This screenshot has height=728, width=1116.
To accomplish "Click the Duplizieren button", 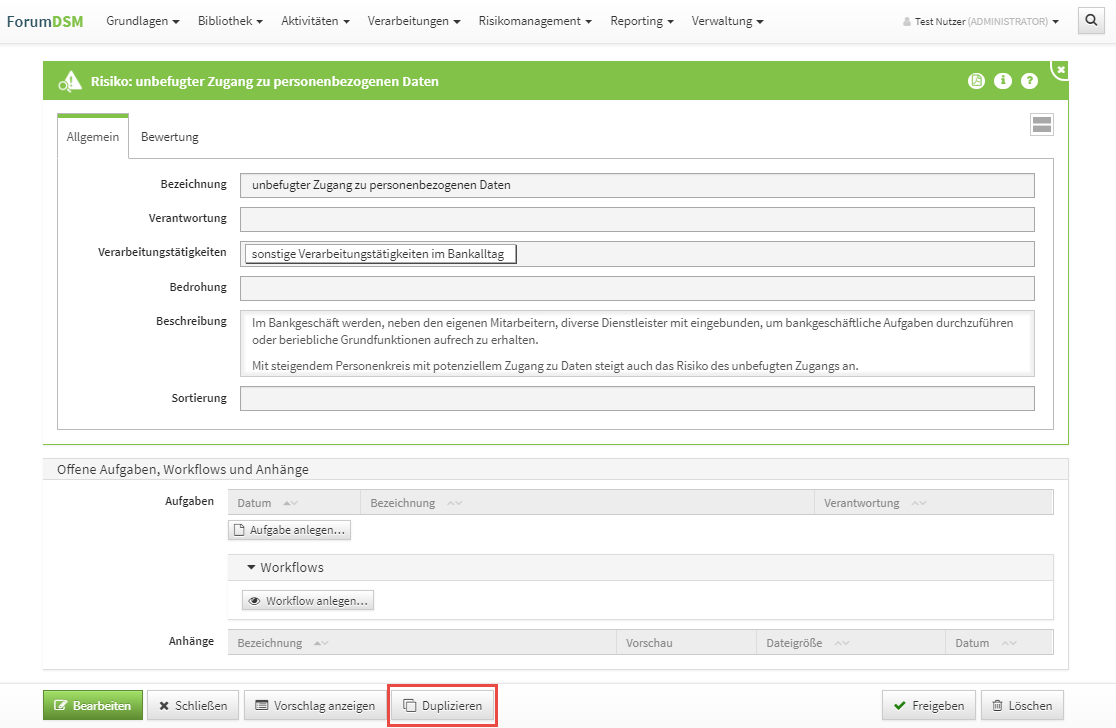I will click(442, 706).
